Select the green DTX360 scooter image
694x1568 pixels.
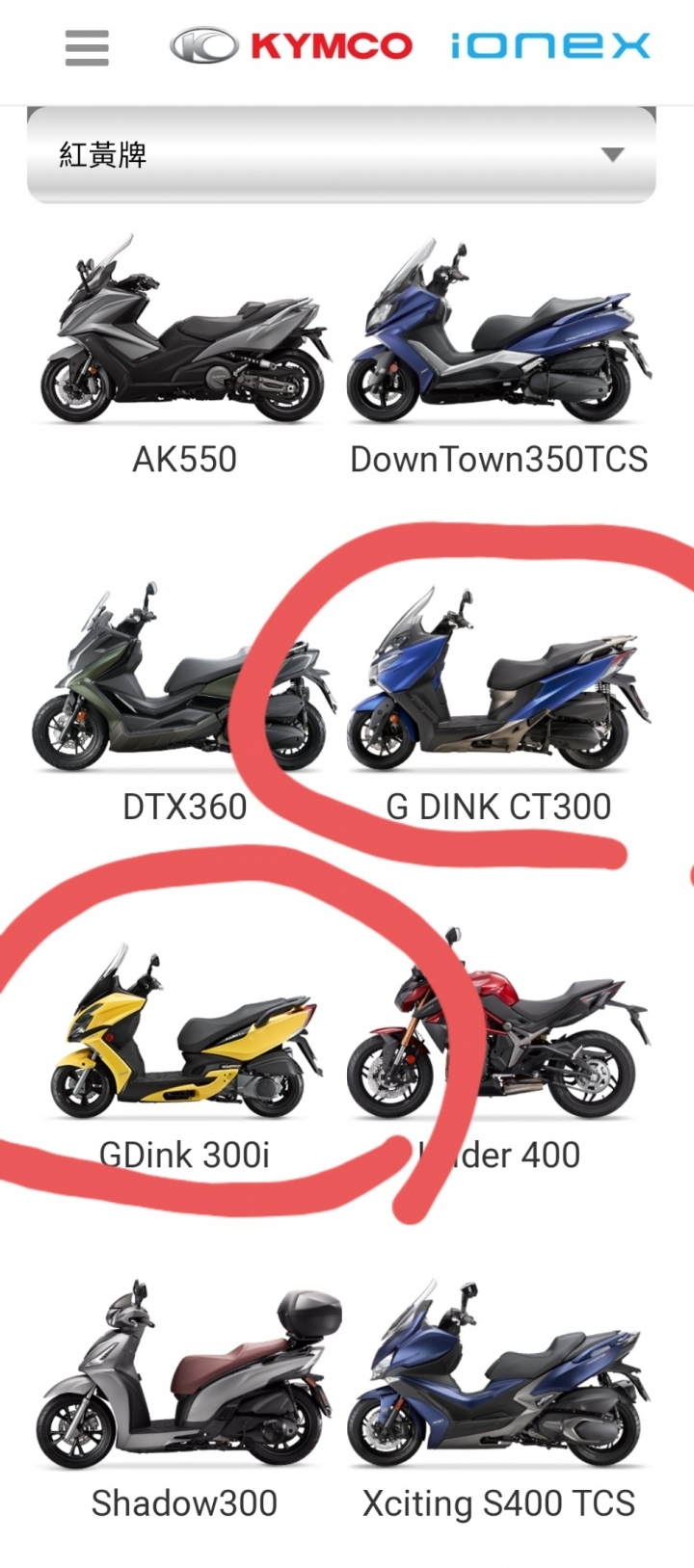(184, 677)
